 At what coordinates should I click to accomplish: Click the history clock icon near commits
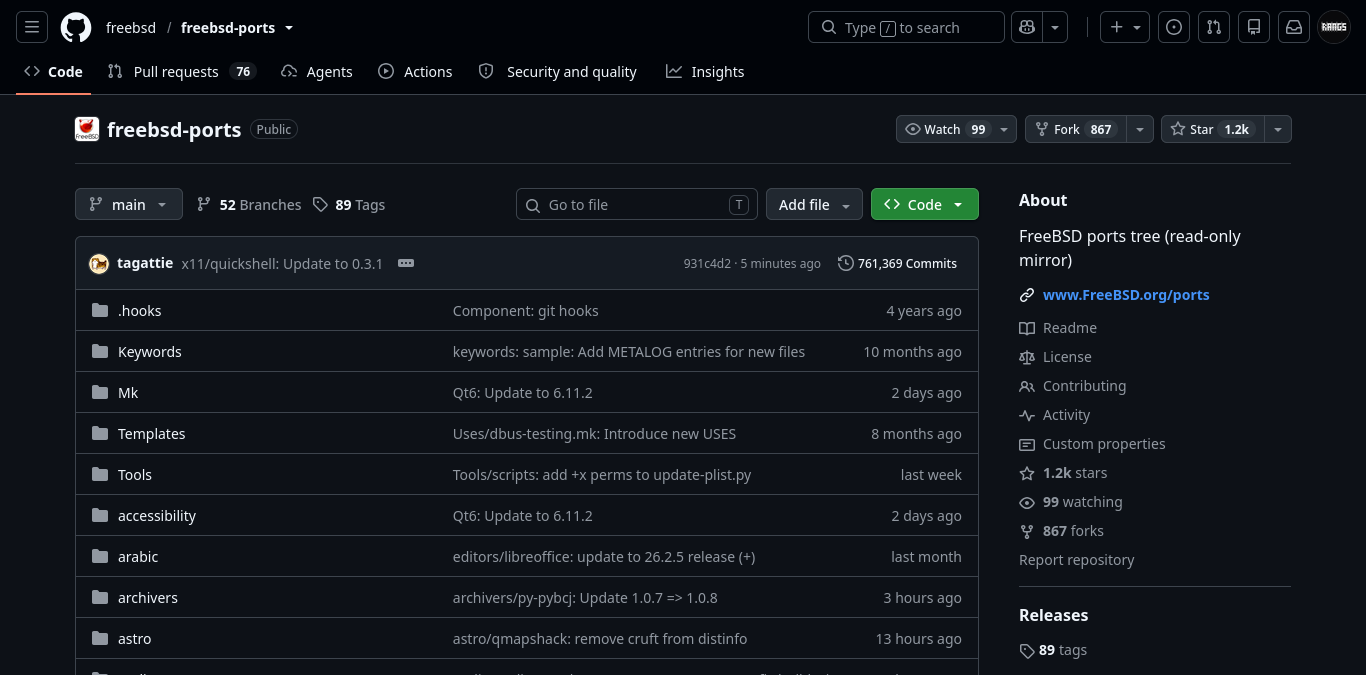click(846, 263)
